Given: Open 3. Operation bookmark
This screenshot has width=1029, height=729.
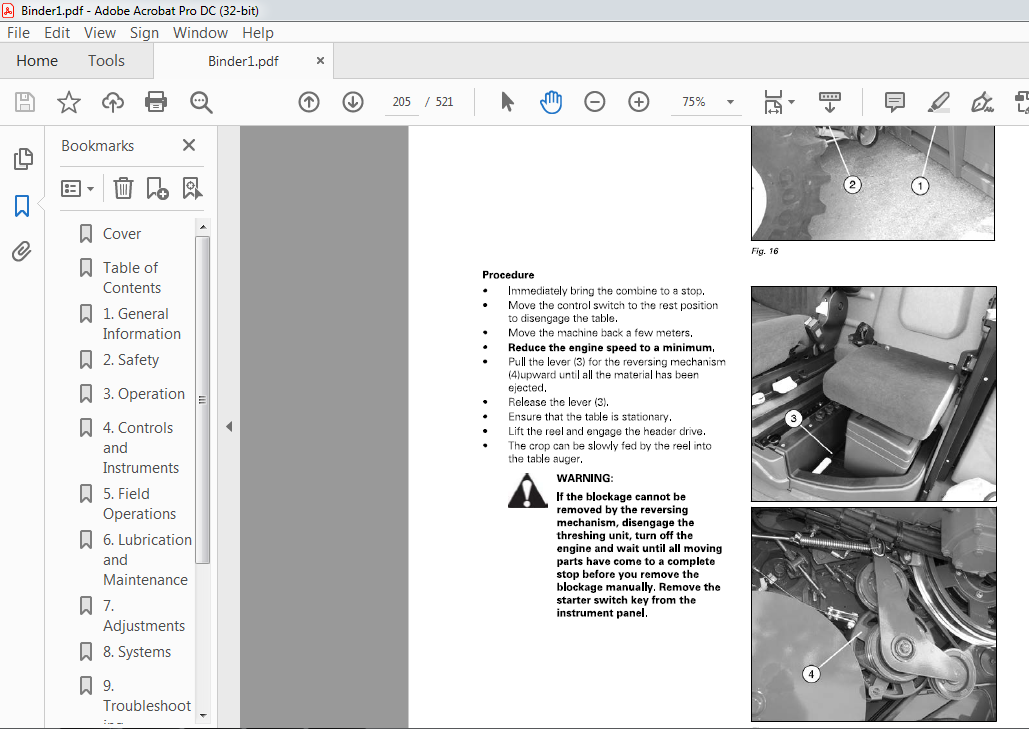Looking at the screenshot, I should pos(144,394).
